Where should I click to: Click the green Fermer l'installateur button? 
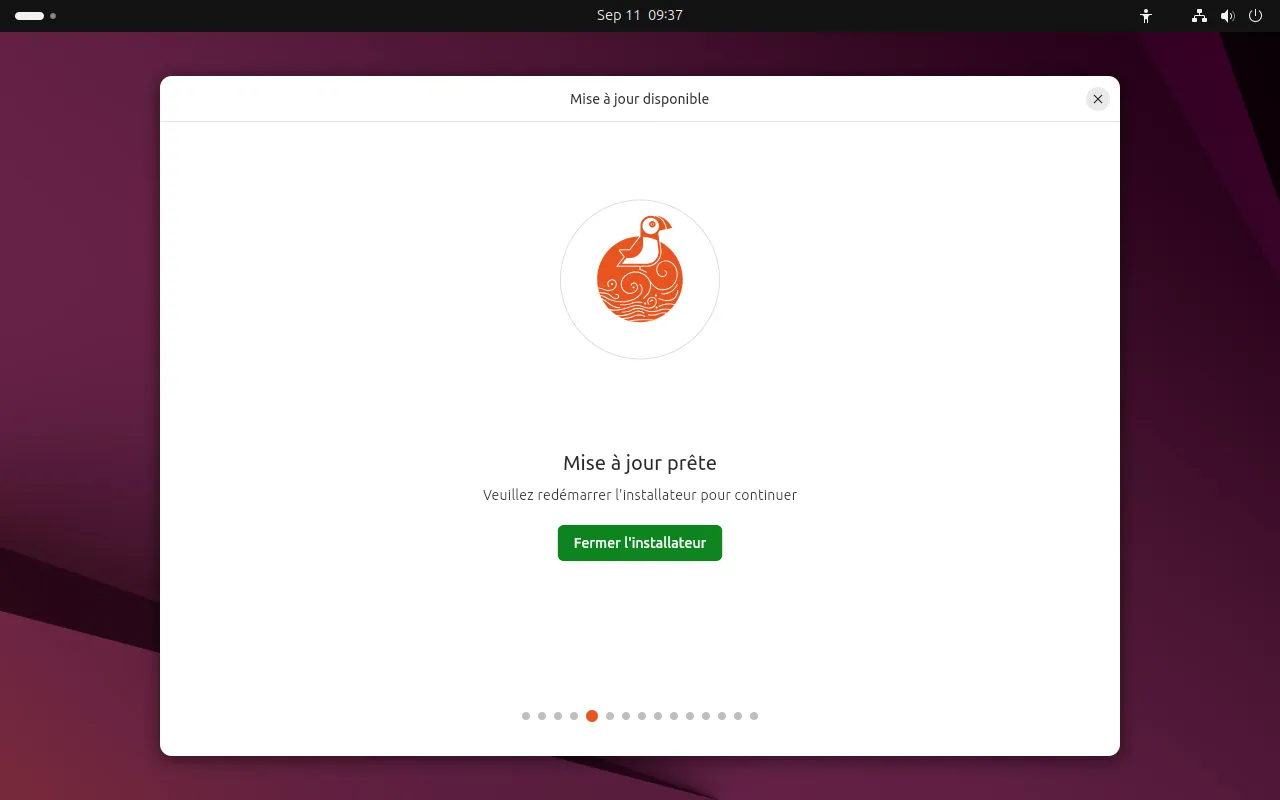point(640,543)
